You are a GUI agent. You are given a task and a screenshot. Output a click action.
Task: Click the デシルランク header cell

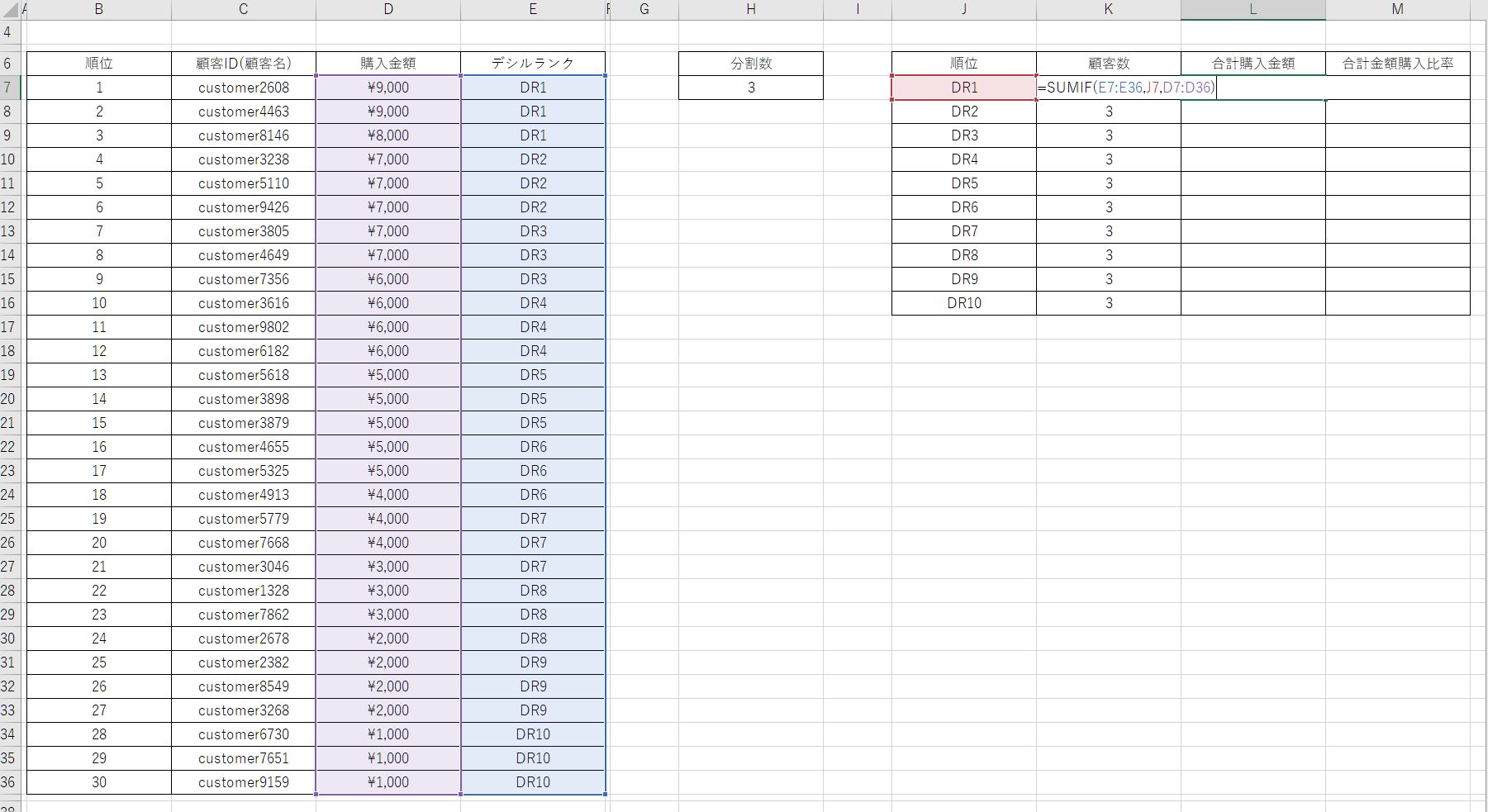[x=533, y=64]
